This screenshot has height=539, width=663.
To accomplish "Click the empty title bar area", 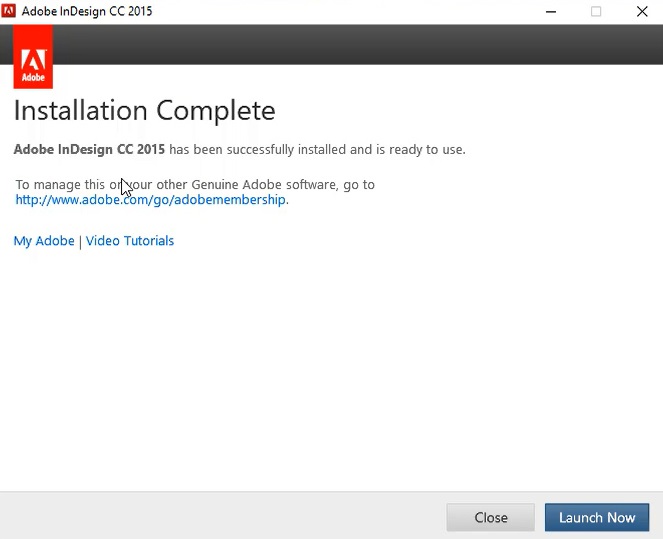I will pos(350,12).
